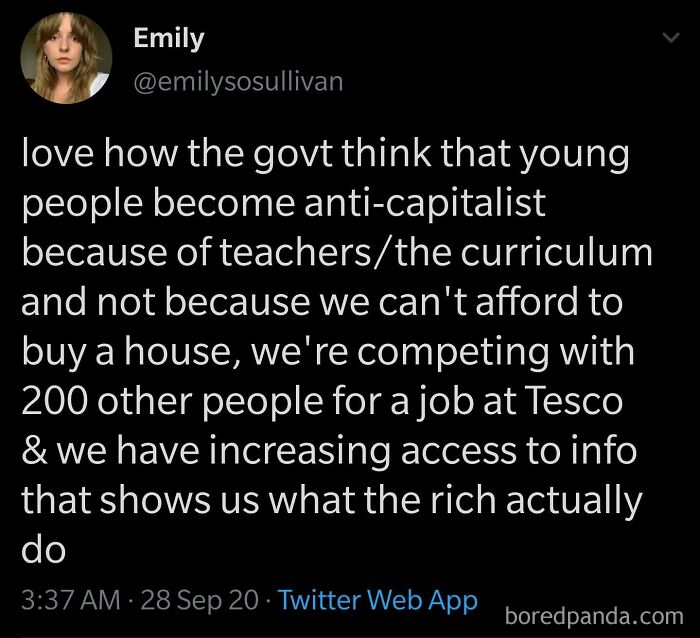Click the final word do
Screen dimensions: 700x638
tap(43, 549)
